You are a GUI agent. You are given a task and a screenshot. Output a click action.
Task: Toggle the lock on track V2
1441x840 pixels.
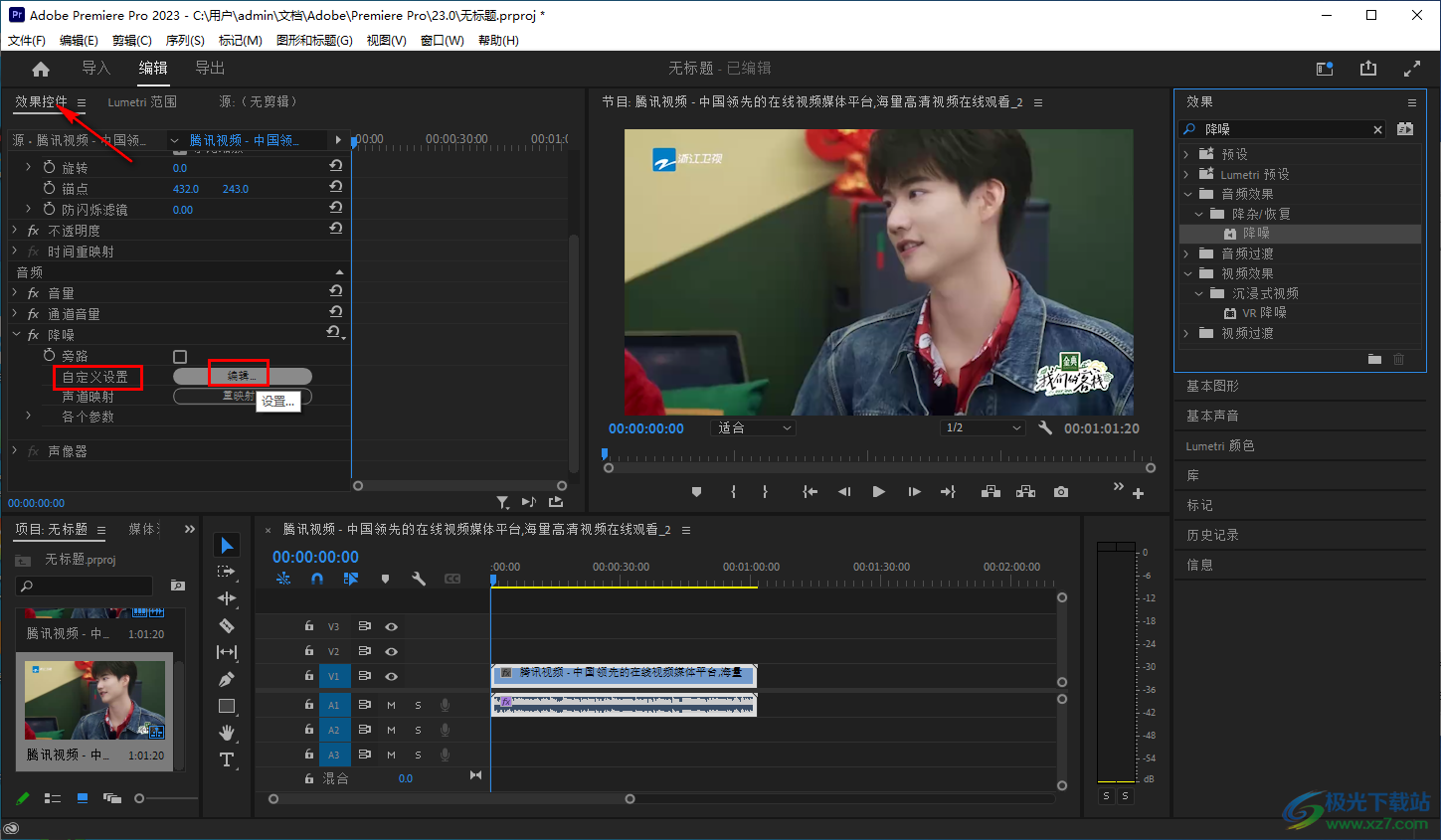pos(309,651)
